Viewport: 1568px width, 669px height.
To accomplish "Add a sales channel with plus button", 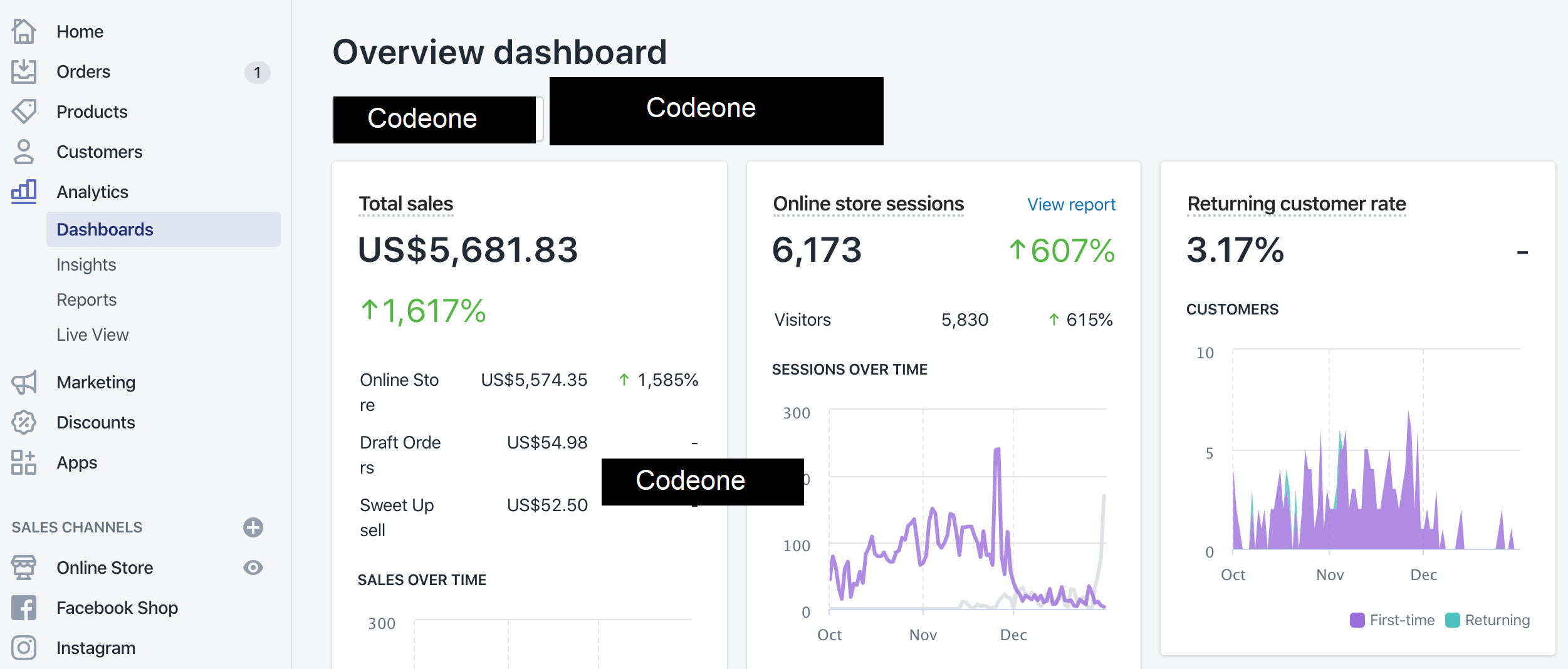I will (x=253, y=527).
